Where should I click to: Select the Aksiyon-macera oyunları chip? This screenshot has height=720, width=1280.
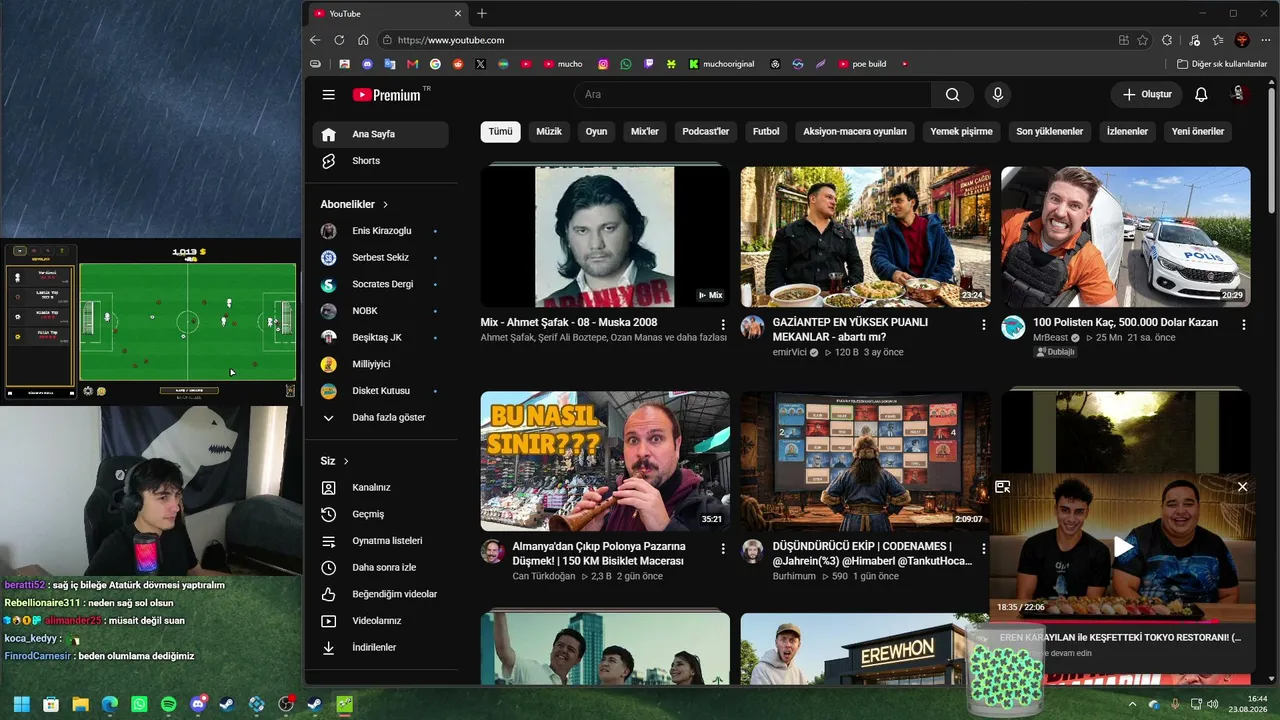coord(855,132)
